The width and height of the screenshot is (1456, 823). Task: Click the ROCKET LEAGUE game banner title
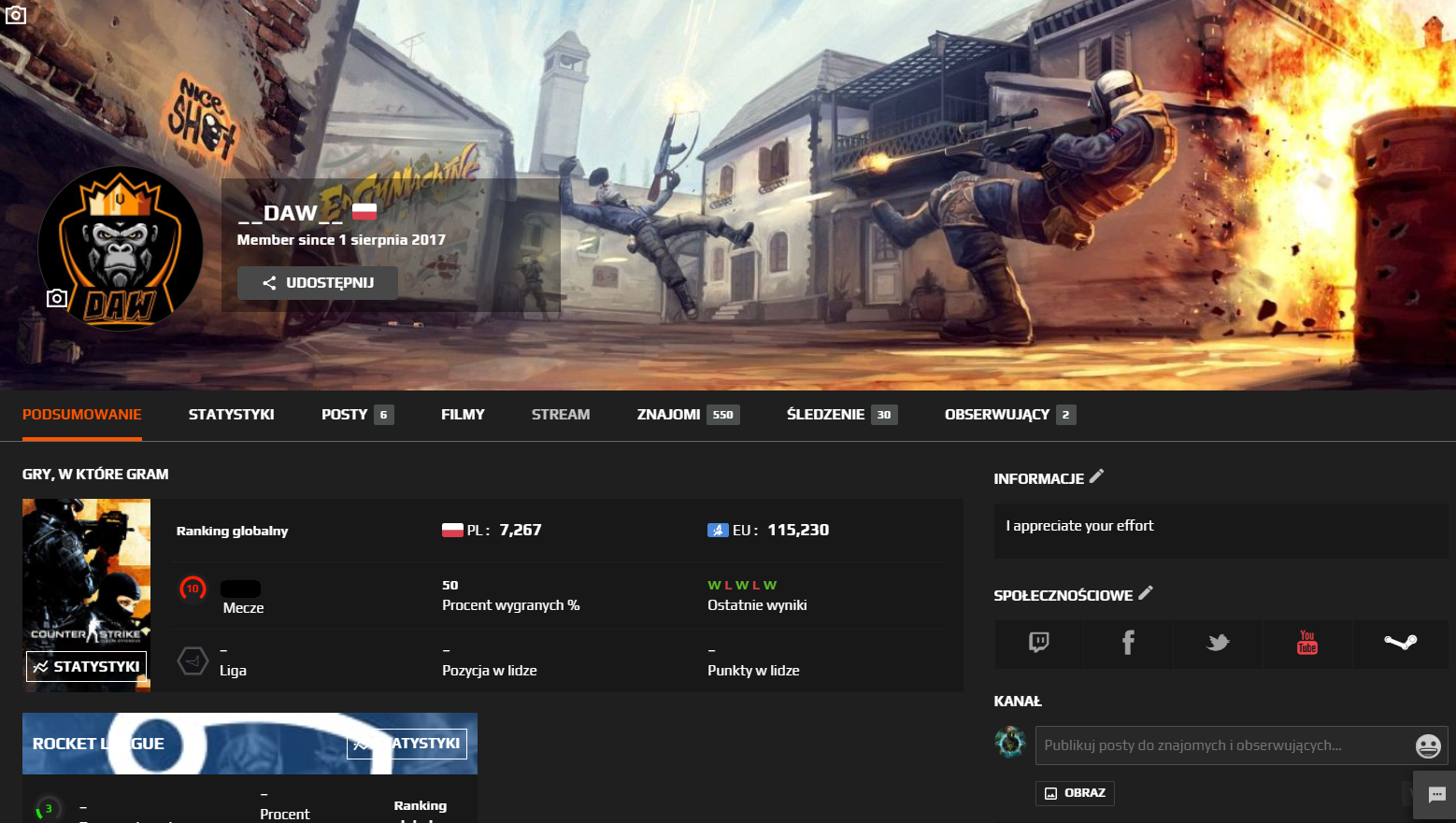click(98, 744)
